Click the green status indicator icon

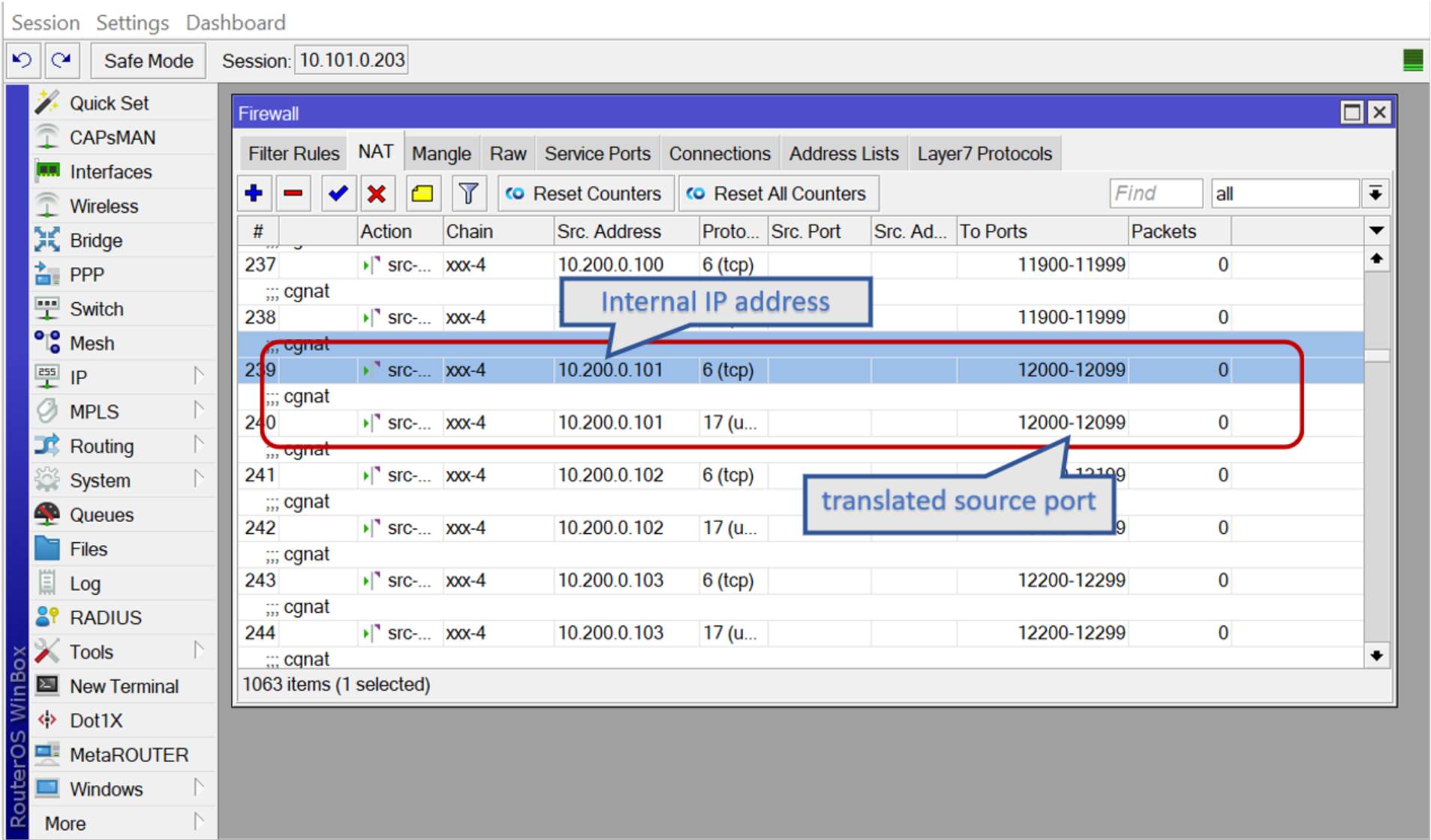tap(1413, 60)
